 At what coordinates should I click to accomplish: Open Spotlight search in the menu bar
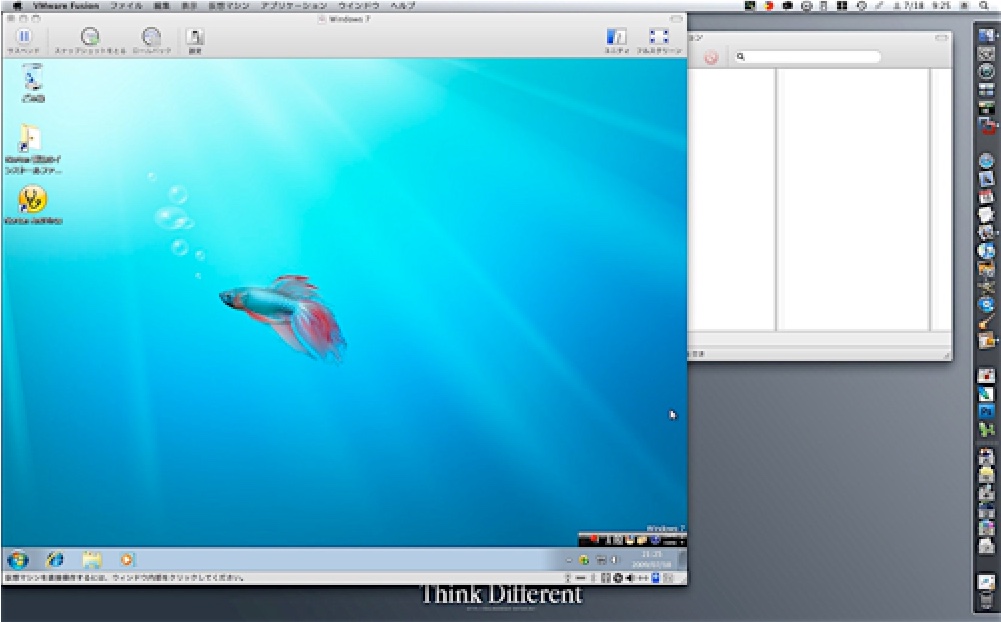(984, 6)
